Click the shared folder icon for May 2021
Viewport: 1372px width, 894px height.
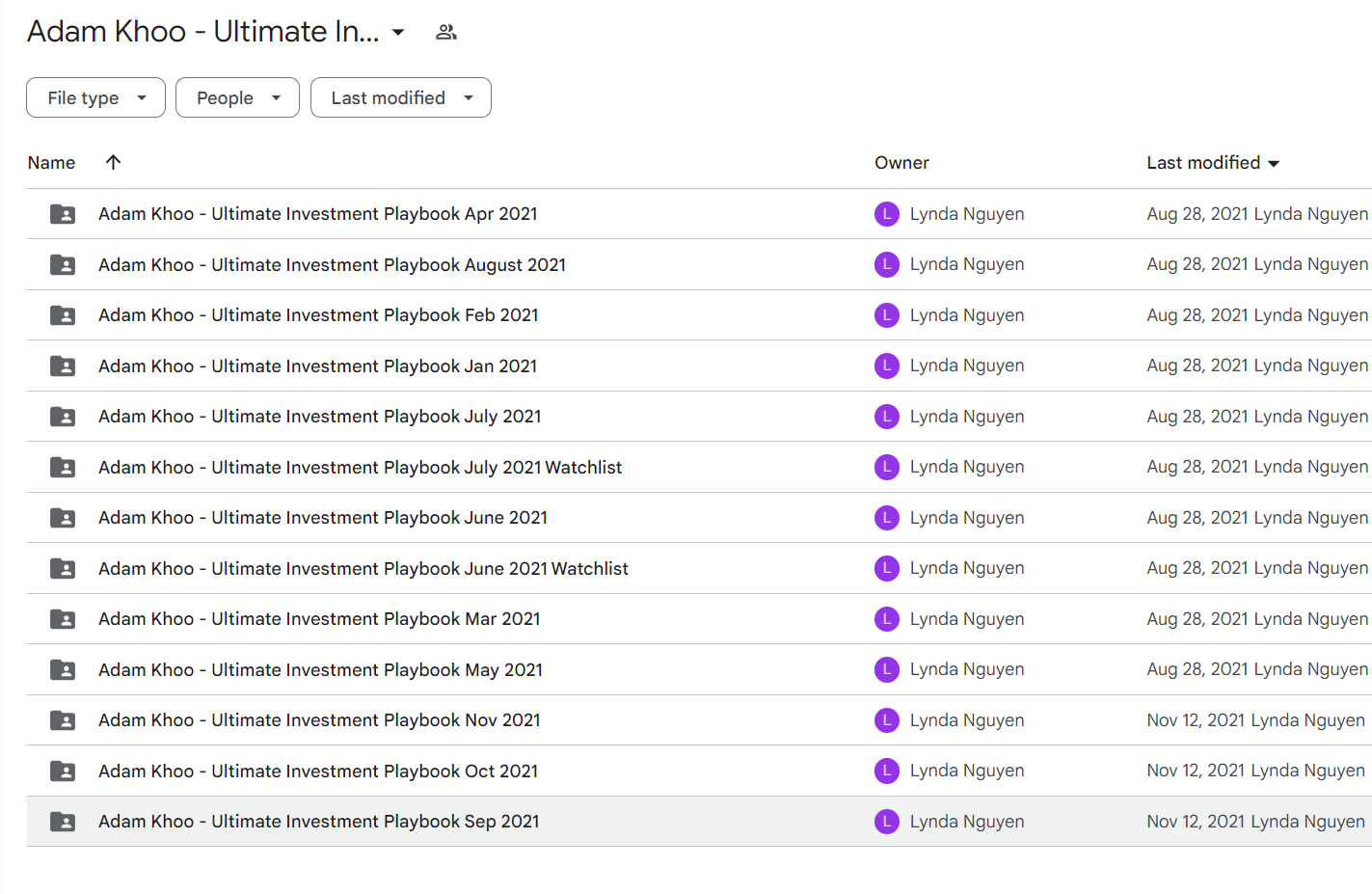[x=63, y=669]
